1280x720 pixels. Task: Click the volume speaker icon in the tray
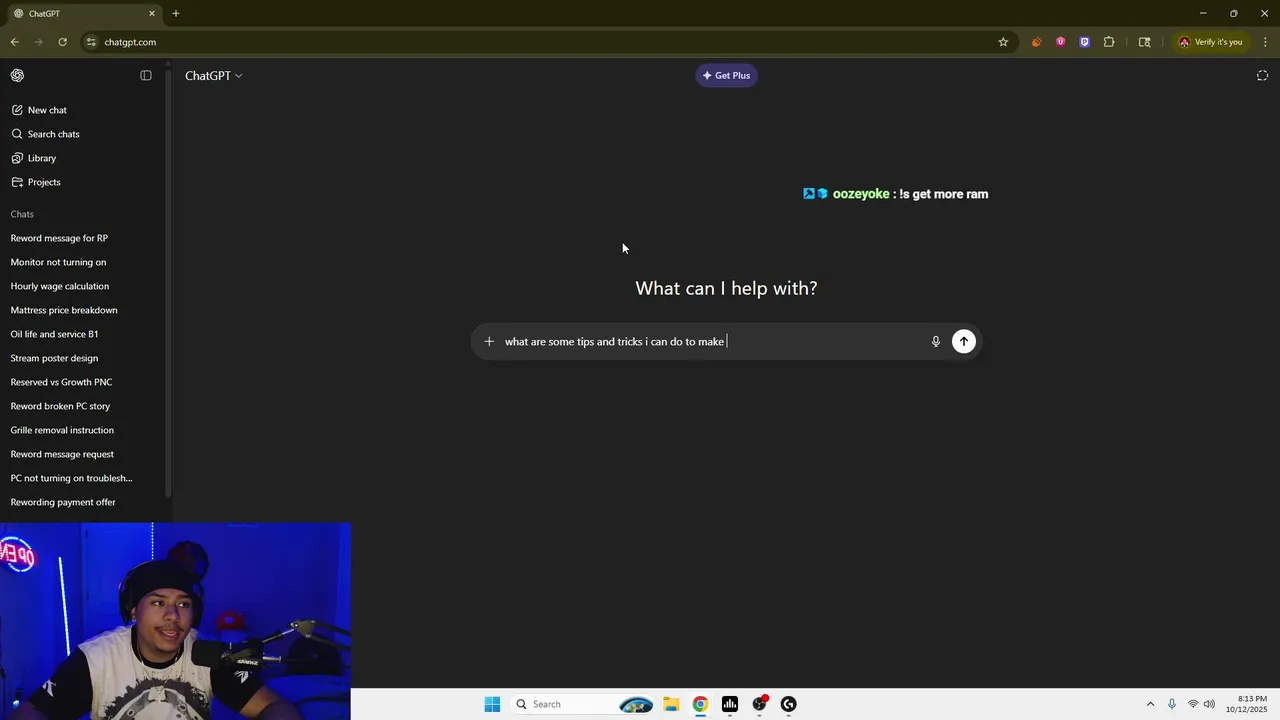1210,704
